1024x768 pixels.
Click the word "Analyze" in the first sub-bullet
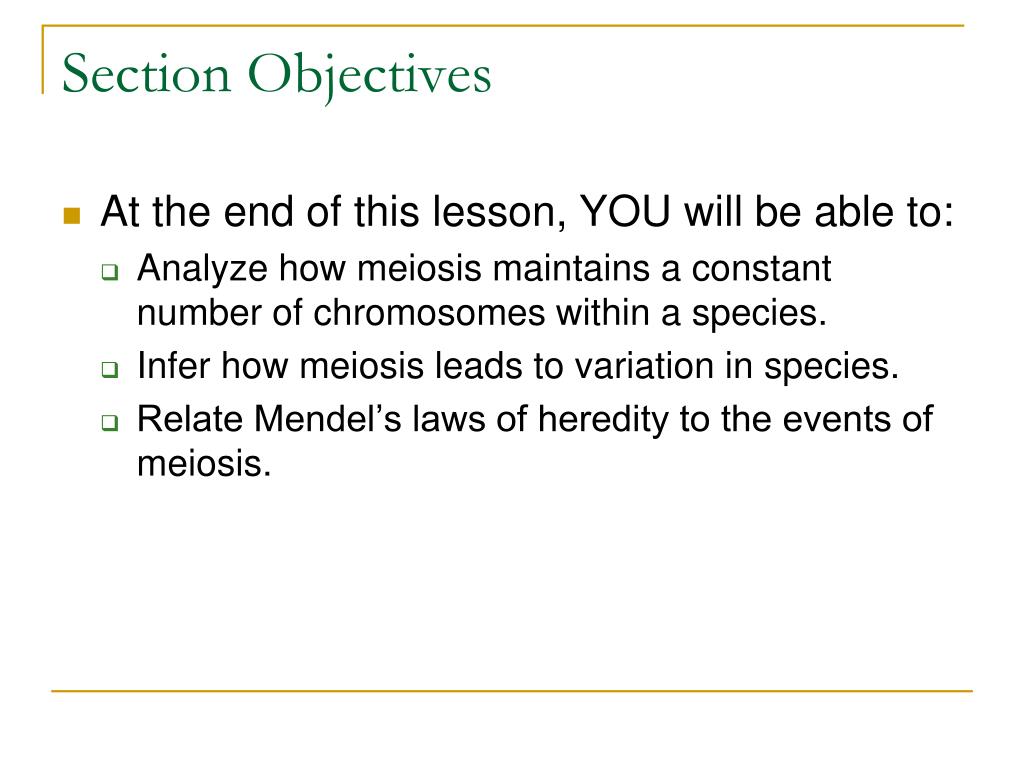[x=202, y=269]
